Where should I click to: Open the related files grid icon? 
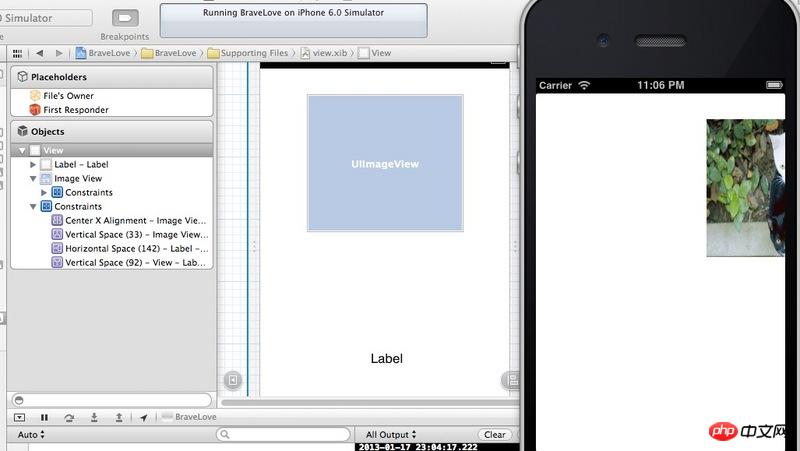click(17, 53)
